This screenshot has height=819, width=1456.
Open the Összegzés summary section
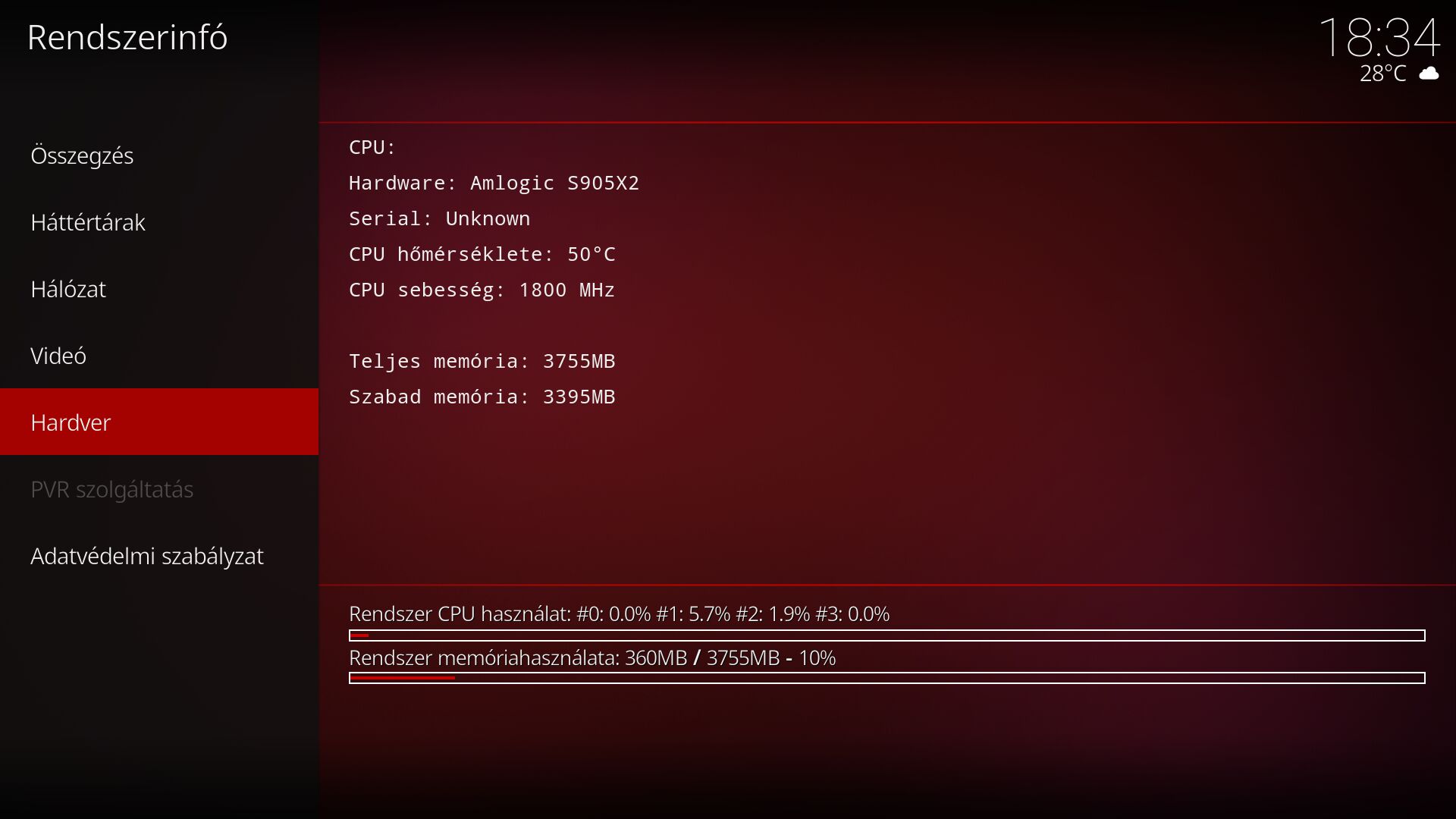click(x=159, y=155)
